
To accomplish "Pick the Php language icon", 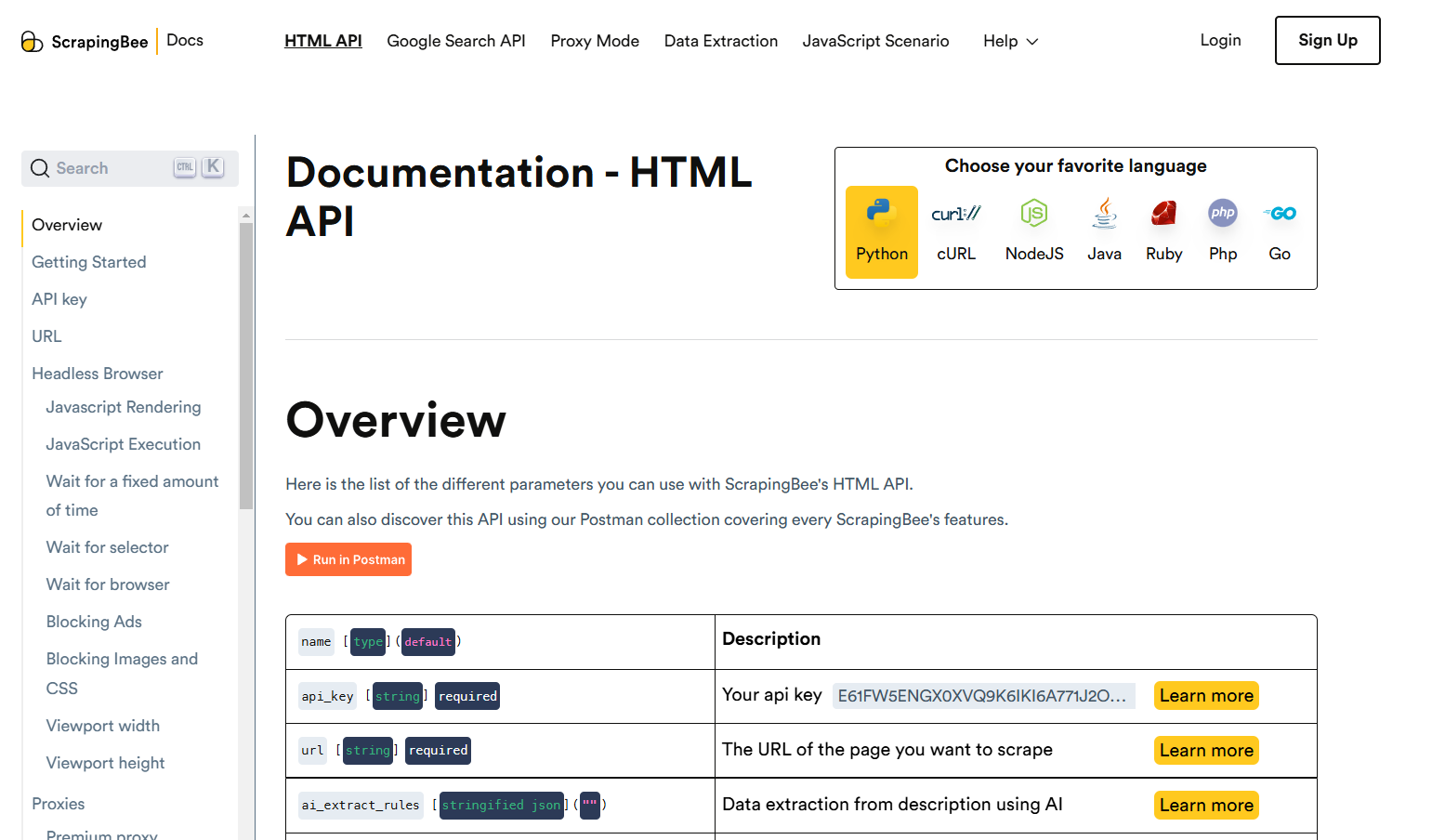I will pyautogui.click(x=1223, y=213).
